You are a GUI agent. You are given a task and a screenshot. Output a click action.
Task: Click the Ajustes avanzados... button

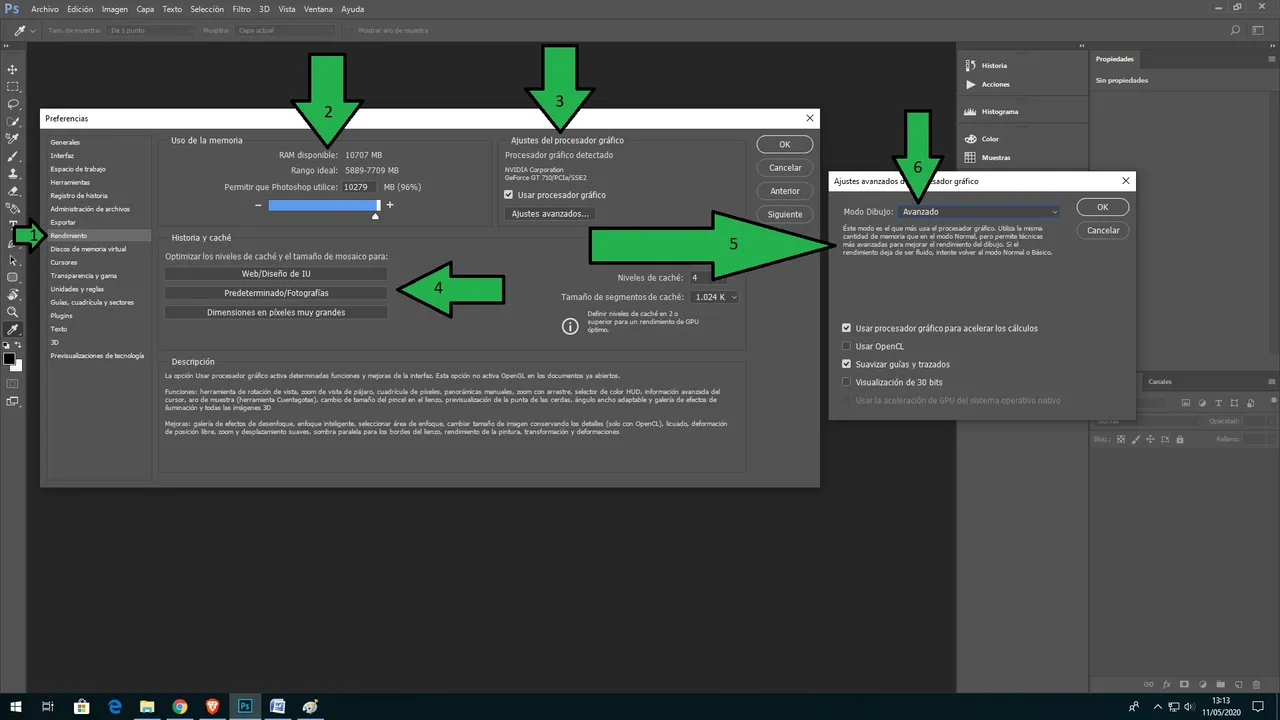550,214
